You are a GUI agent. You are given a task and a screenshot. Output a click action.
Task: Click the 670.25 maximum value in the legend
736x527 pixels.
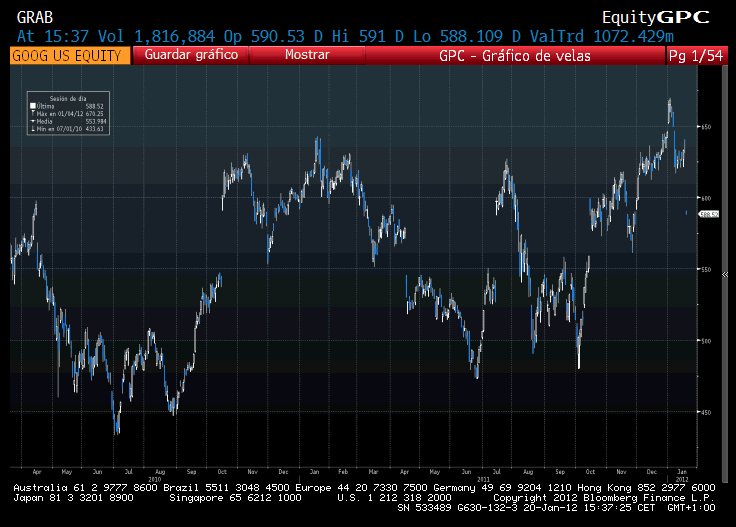coord(94,114)
